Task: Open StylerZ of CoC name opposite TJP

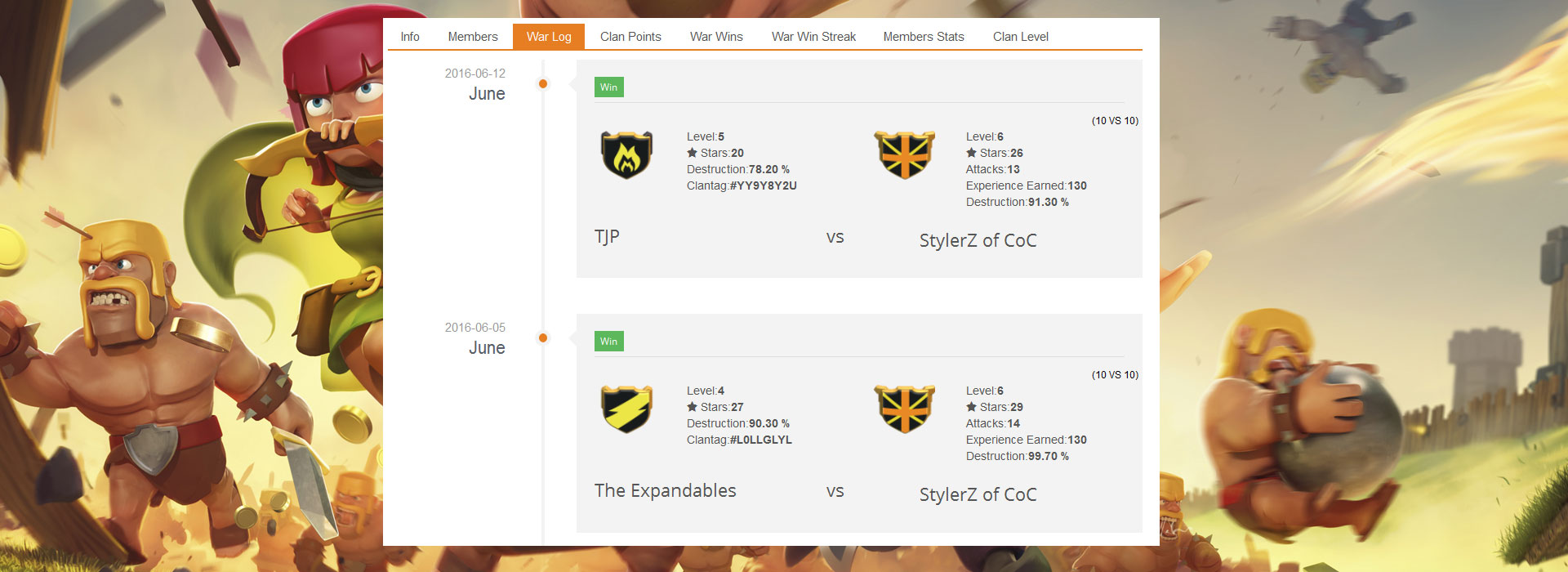Action: (x=978, y=240)
